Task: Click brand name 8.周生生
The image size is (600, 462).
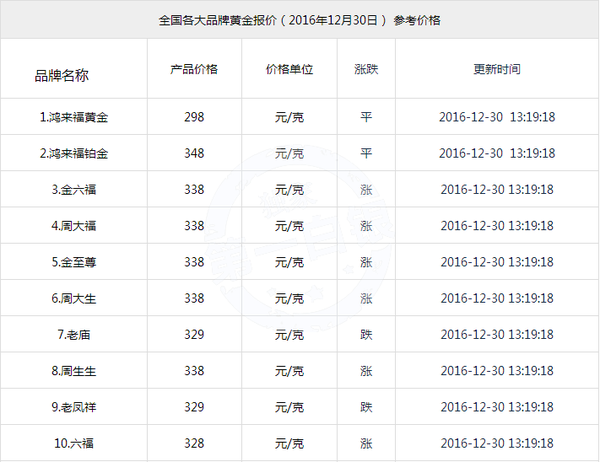Action: pos(74,371)
